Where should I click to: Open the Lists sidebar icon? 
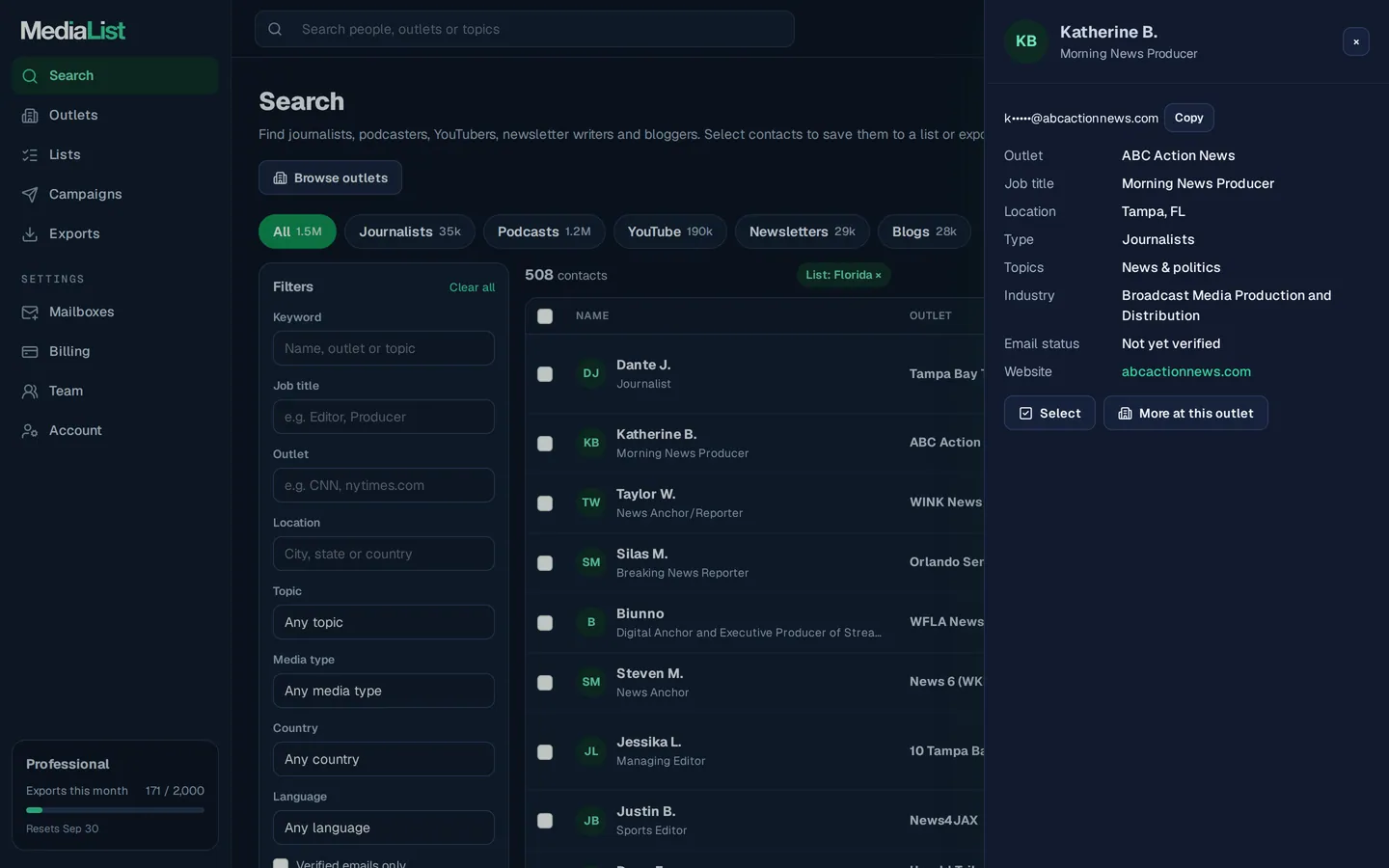click(x=30, y=154)
